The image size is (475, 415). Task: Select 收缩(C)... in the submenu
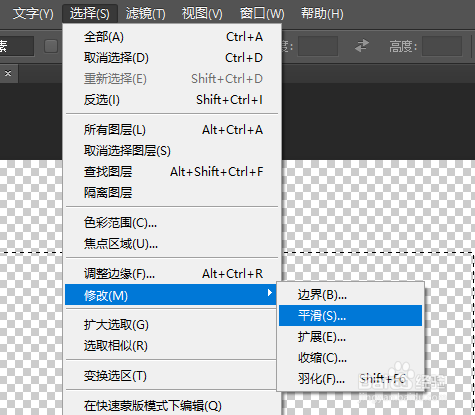coord(350,358)
